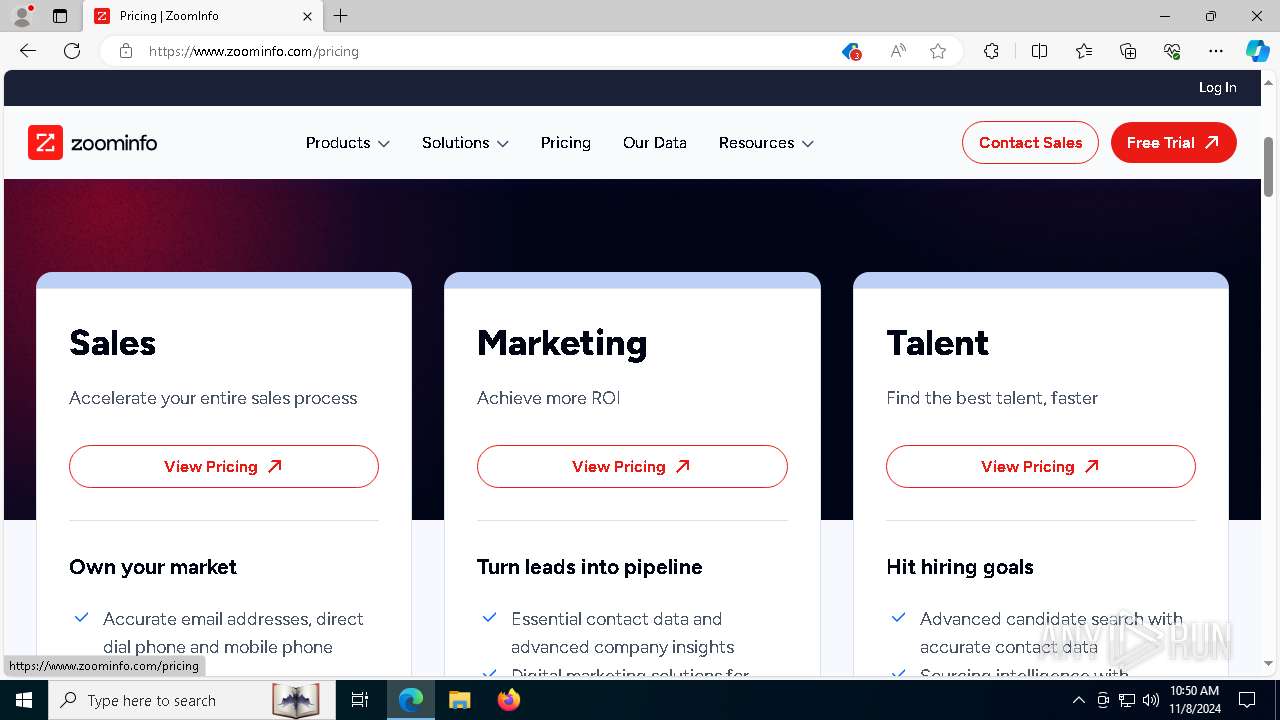Screen dimensions: 1280x720
Task: Click 'Achieve more ROI' text
Action: pyautogui.click(x=548, y=398)
